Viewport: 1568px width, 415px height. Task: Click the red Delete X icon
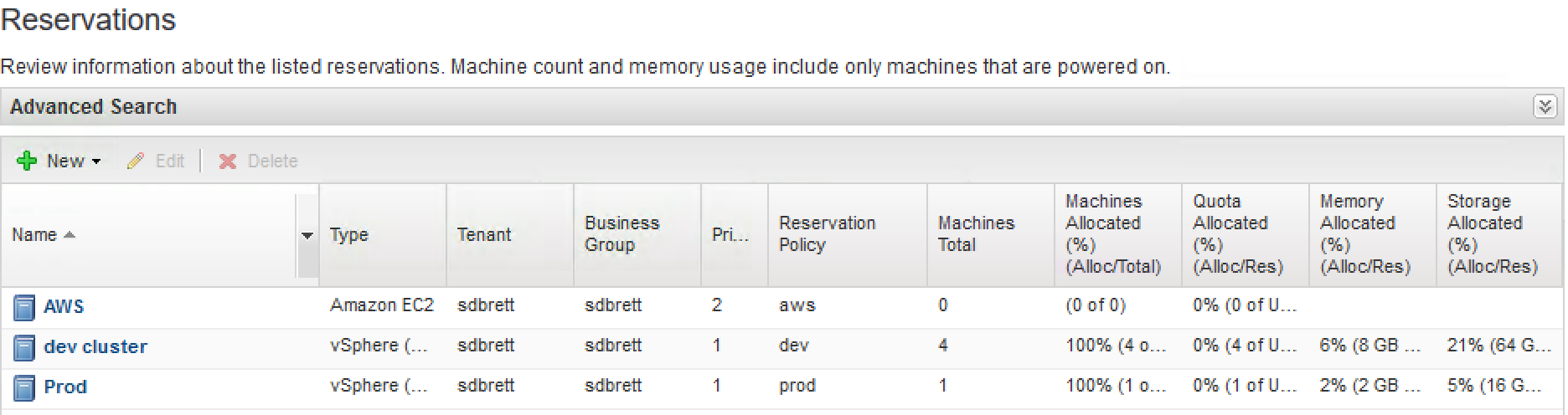point(228,161)
